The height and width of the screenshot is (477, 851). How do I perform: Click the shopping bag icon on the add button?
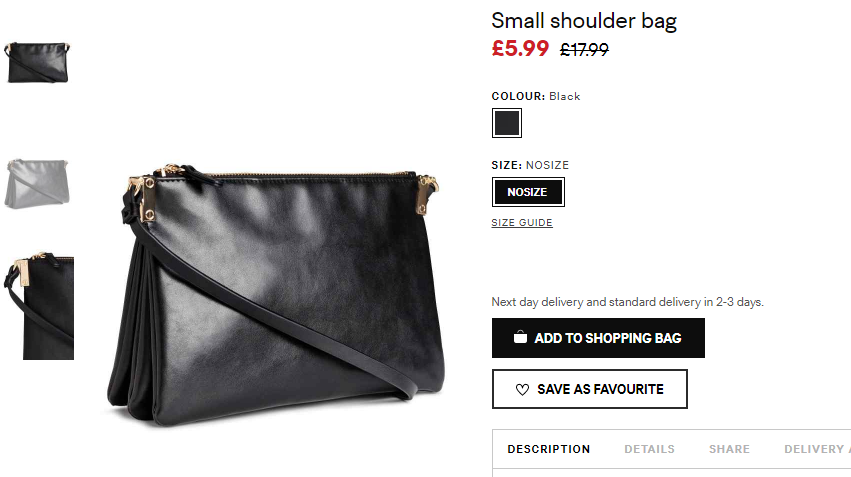point(520,338)
